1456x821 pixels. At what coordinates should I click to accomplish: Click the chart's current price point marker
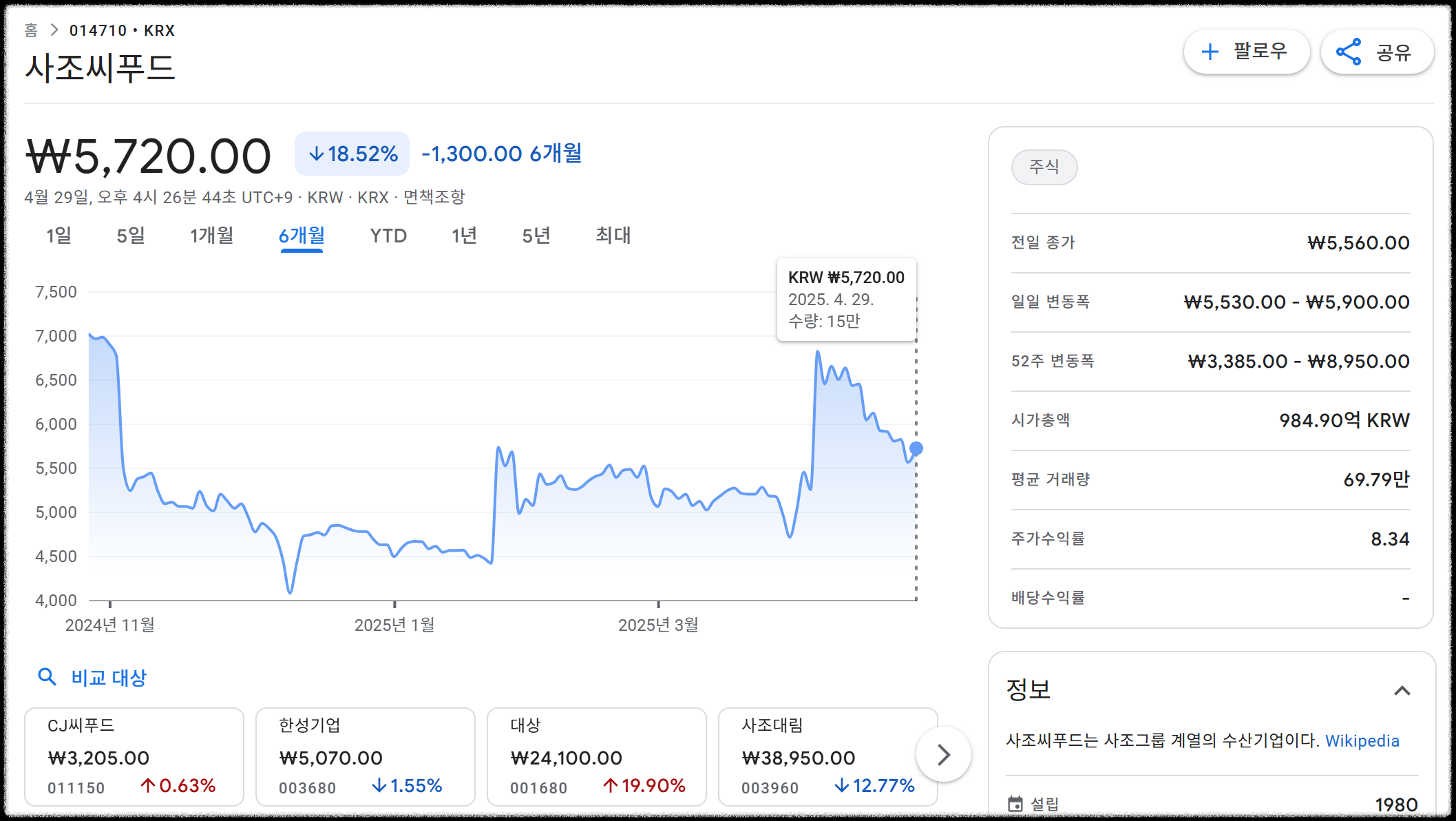pos(916,448)
